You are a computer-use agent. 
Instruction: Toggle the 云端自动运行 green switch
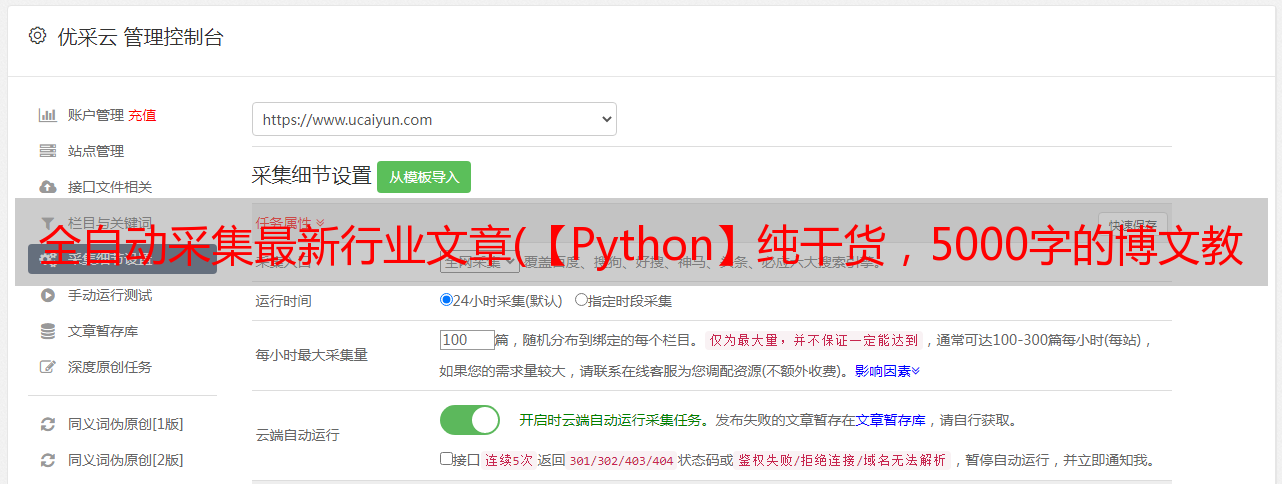tap(470, 420)
